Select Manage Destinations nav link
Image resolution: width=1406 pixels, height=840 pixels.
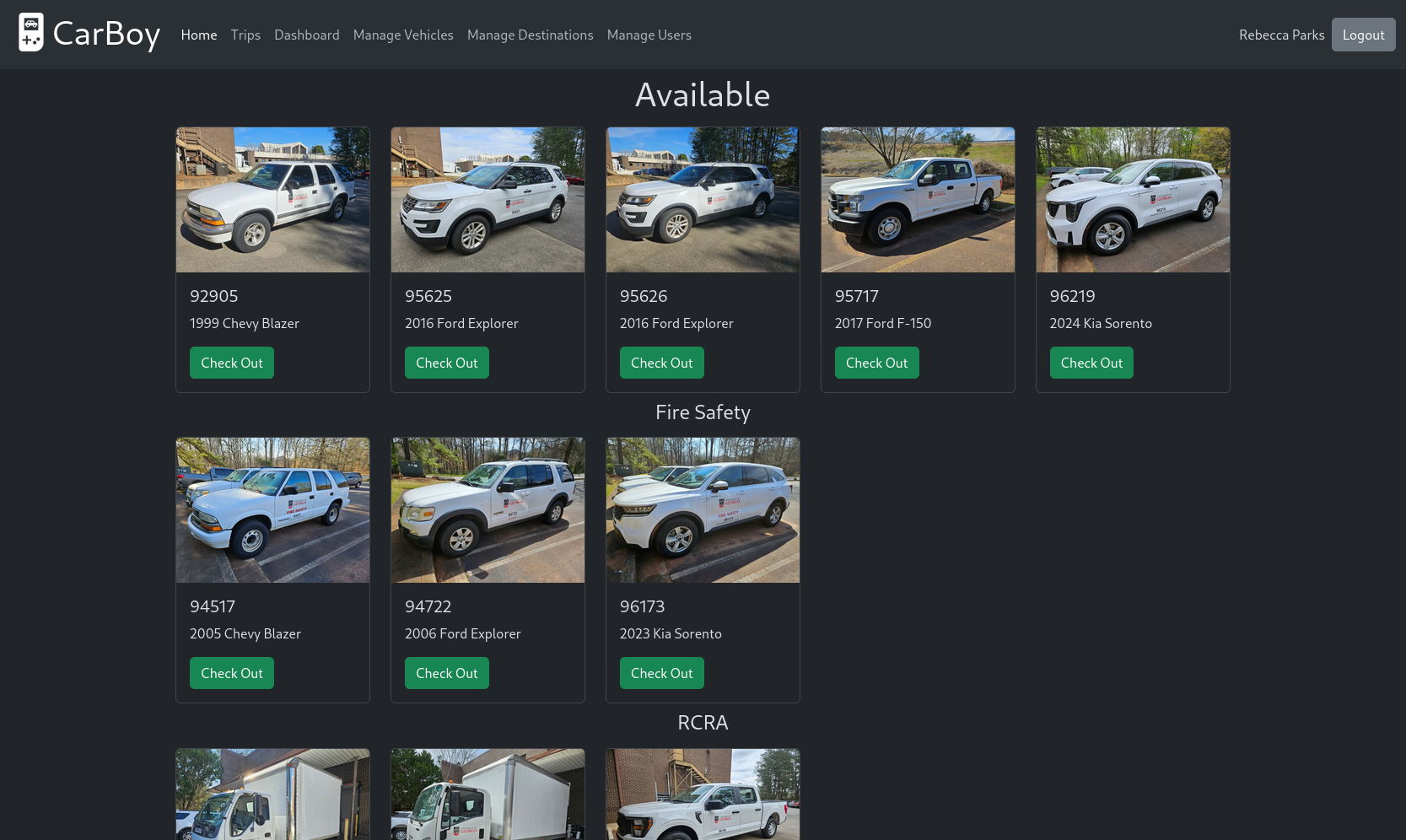[530, 35]
